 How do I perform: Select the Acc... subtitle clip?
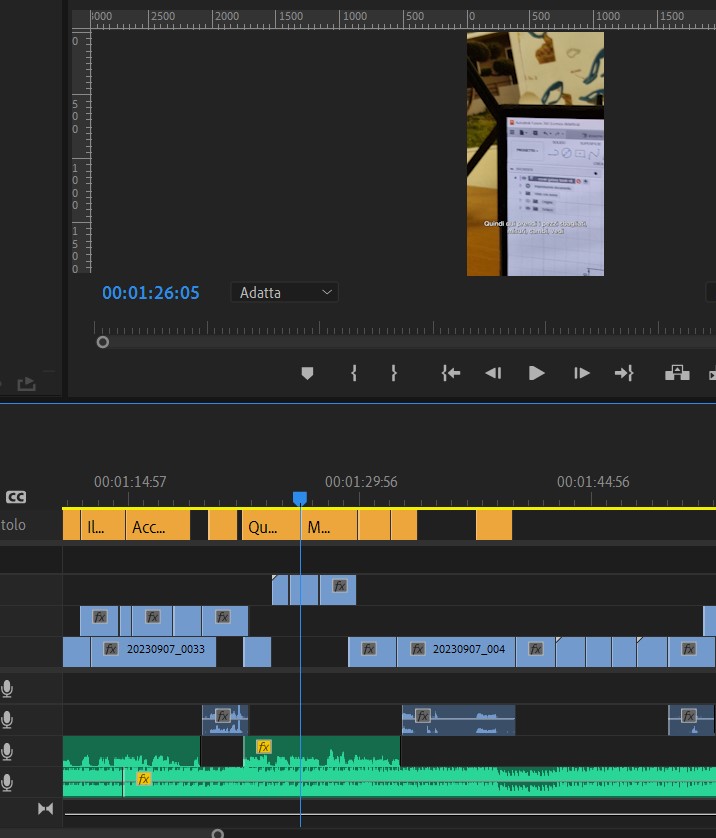pyautogui.click(x=156, y=526)
